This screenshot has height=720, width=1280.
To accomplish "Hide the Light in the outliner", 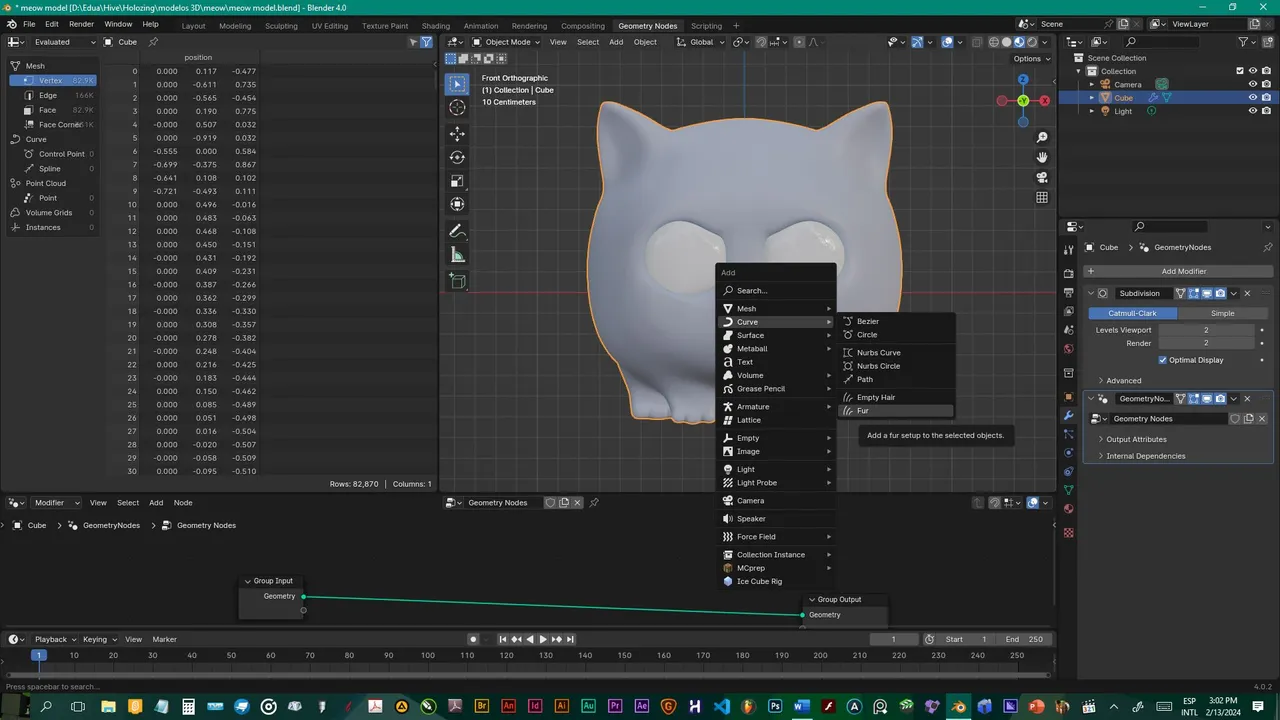I will click(x=1252, y=111).
